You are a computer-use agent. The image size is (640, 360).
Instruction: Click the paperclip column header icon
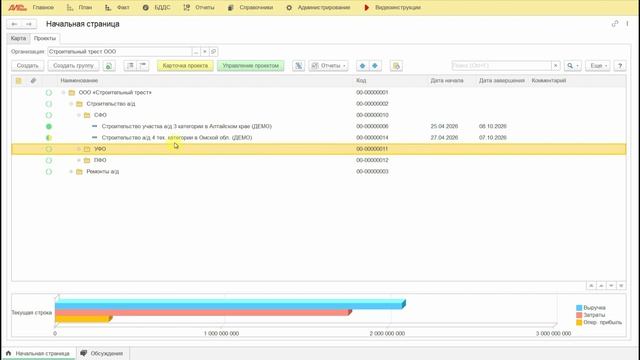[33, 81]
